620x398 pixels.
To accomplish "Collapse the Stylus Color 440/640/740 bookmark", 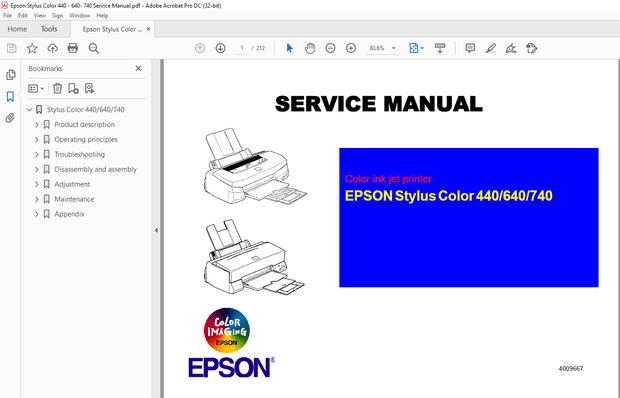I will [x=29, y=109].
